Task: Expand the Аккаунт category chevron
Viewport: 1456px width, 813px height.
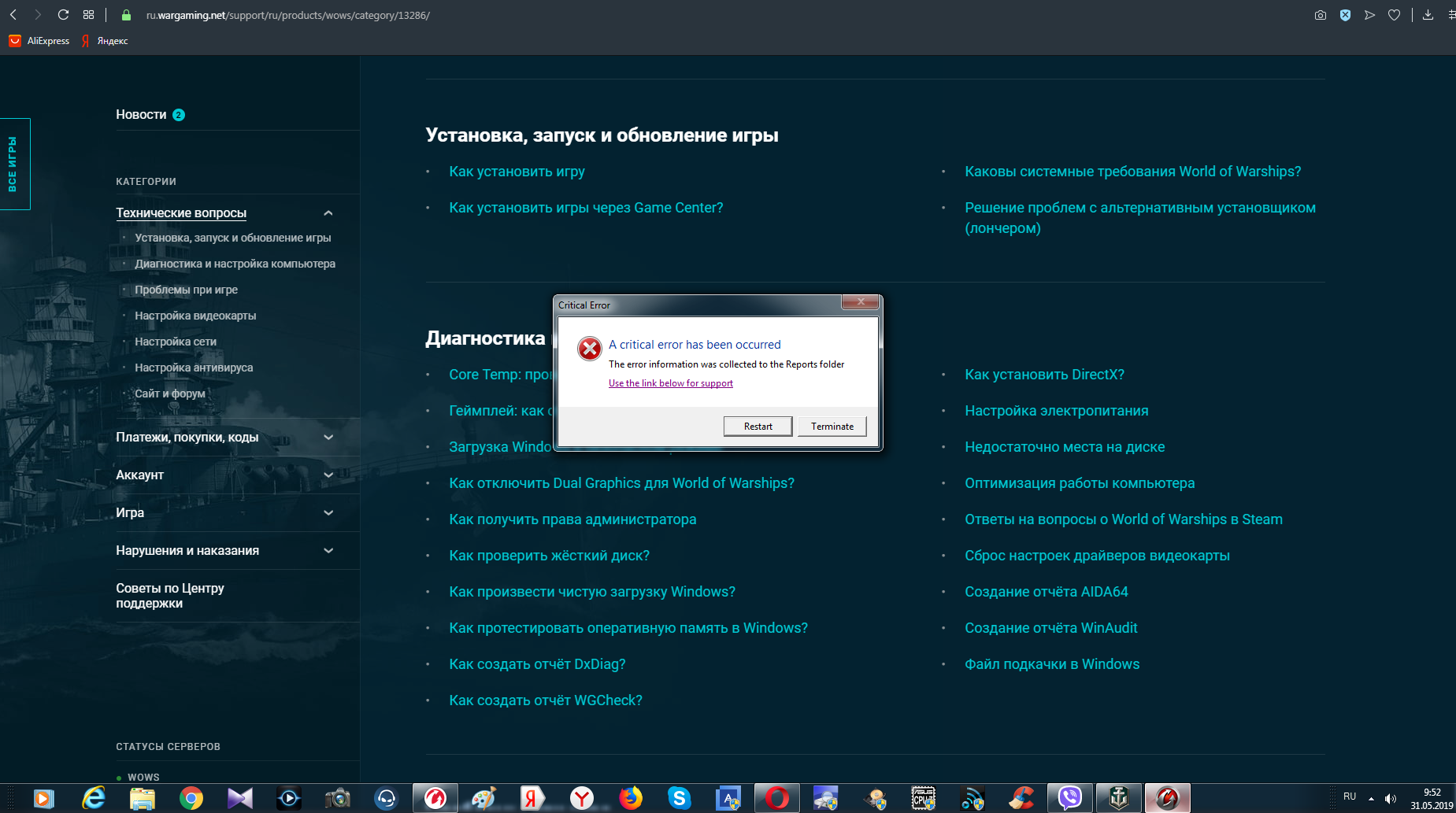Action: (328, 475)
